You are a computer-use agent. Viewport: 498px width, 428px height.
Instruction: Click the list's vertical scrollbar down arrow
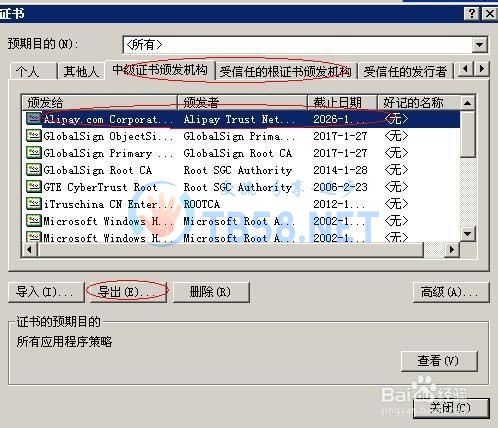467,234
